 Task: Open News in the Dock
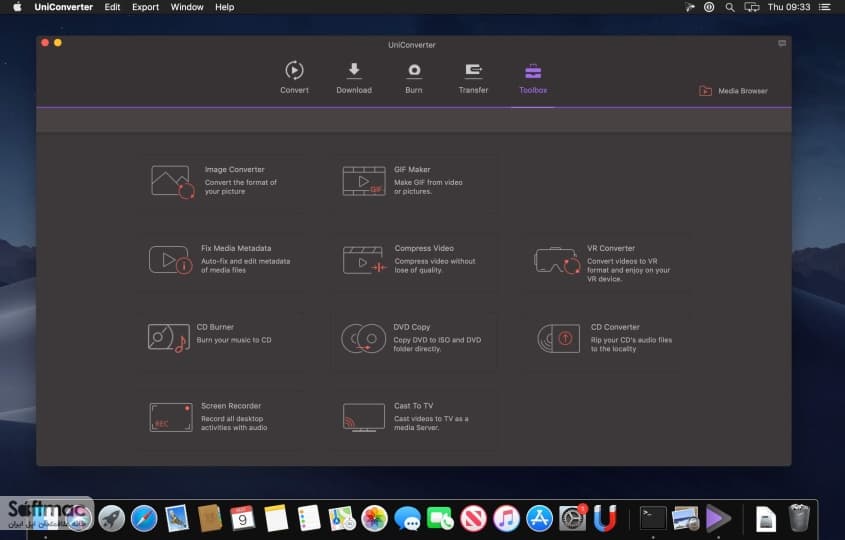473,519
